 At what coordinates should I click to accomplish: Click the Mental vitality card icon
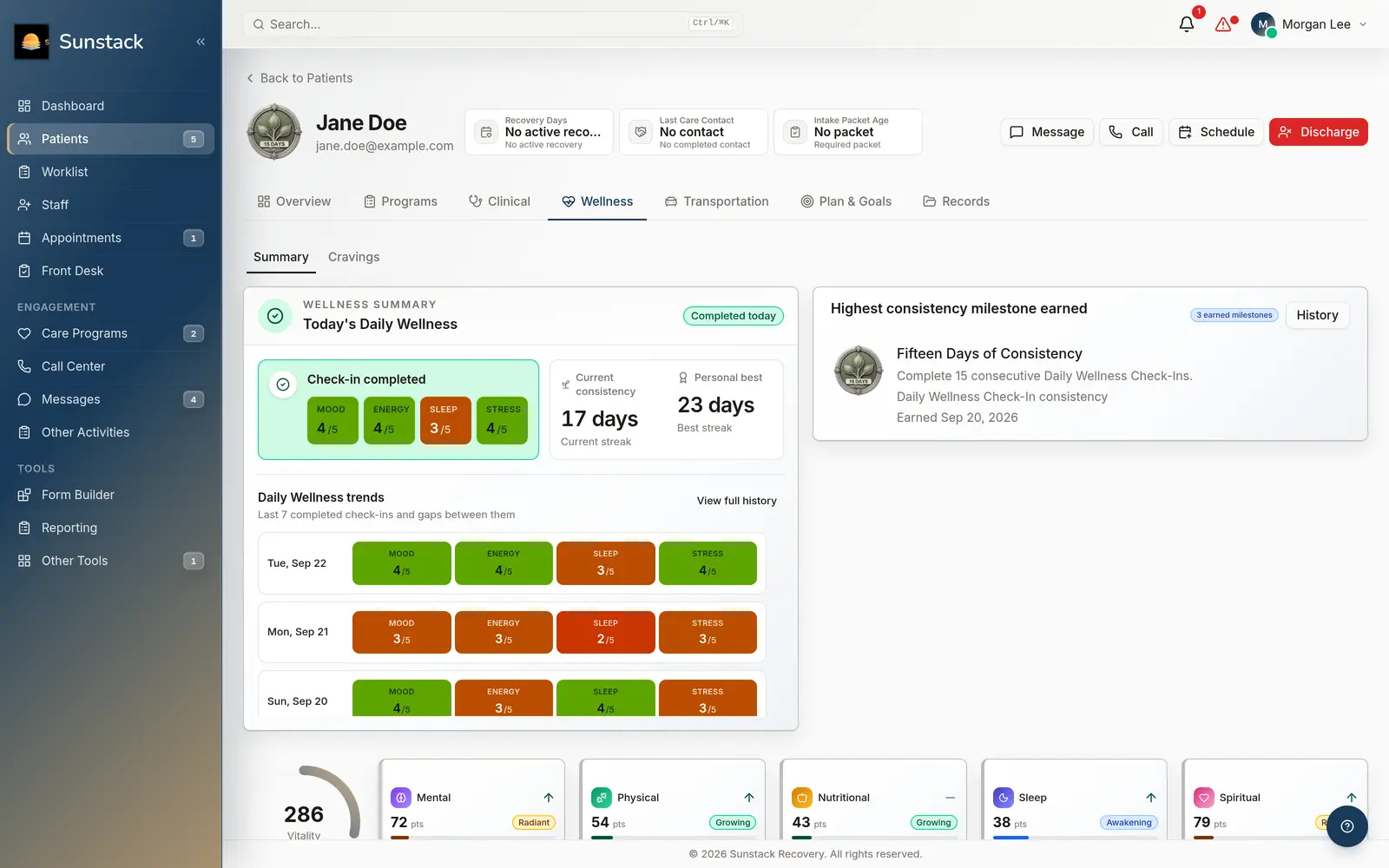pyautogui.click(x=400, y=798)
